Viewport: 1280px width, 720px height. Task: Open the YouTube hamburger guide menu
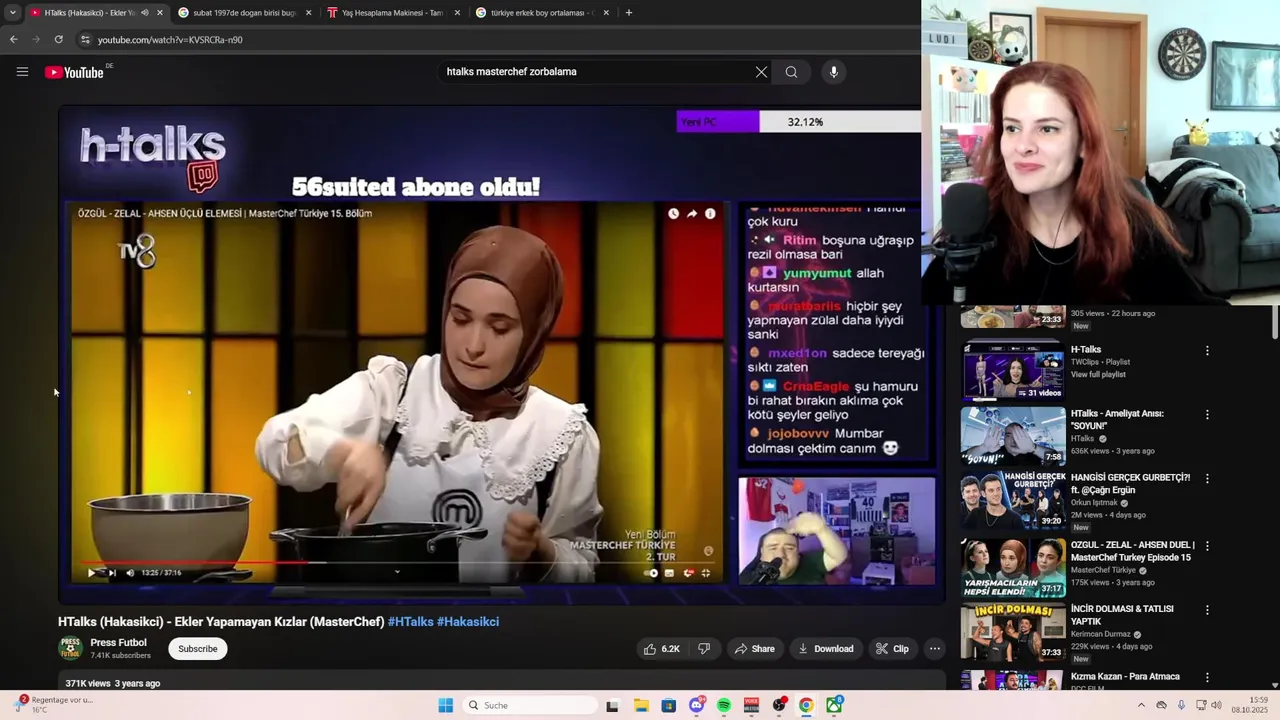point(22,72)
